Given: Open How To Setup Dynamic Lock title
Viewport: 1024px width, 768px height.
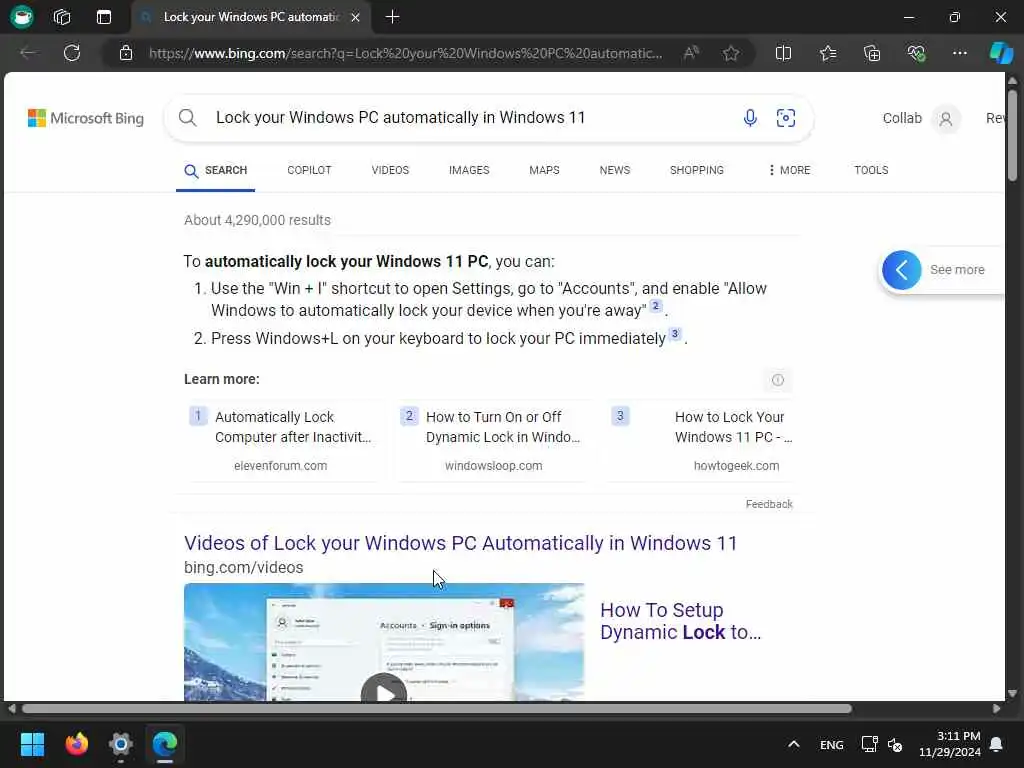Looking at the screenshot, I should pos(680,621).
